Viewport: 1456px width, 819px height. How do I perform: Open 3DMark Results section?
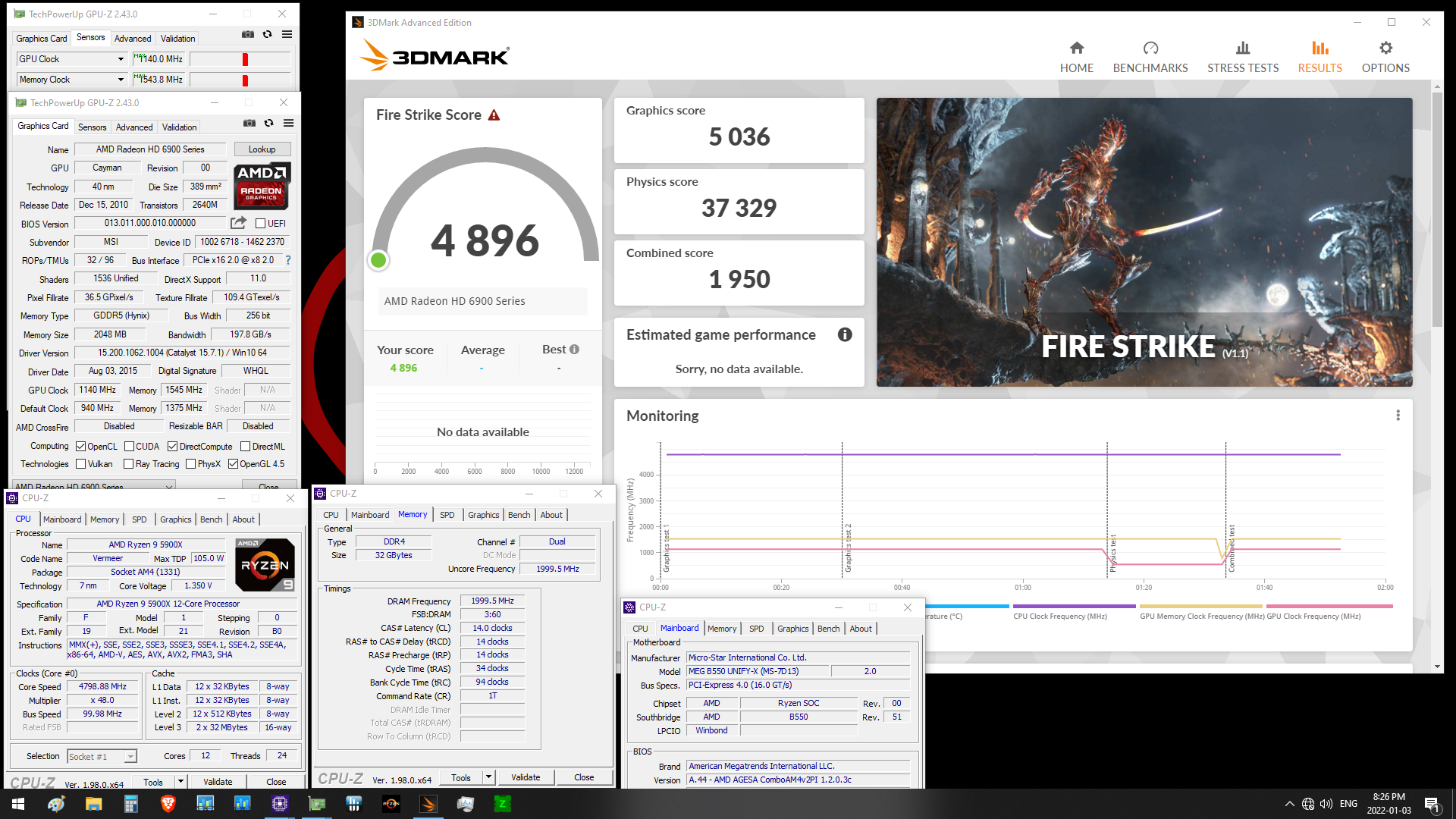point(1319,57)
